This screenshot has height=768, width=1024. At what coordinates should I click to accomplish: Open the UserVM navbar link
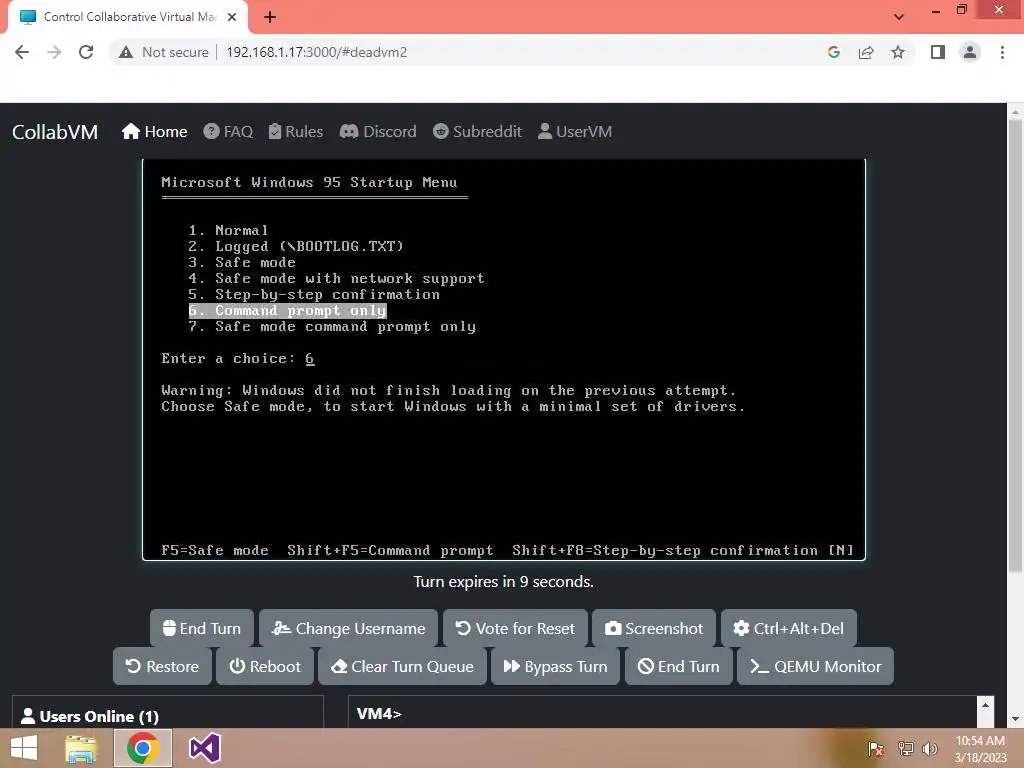[575, 132]
